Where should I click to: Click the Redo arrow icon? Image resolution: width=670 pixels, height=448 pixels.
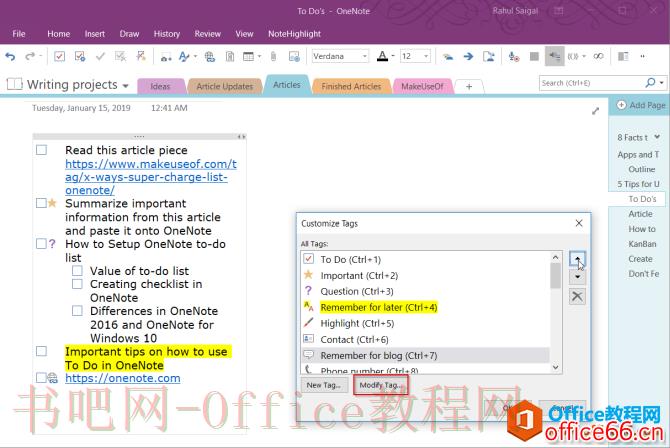[30, 56]
